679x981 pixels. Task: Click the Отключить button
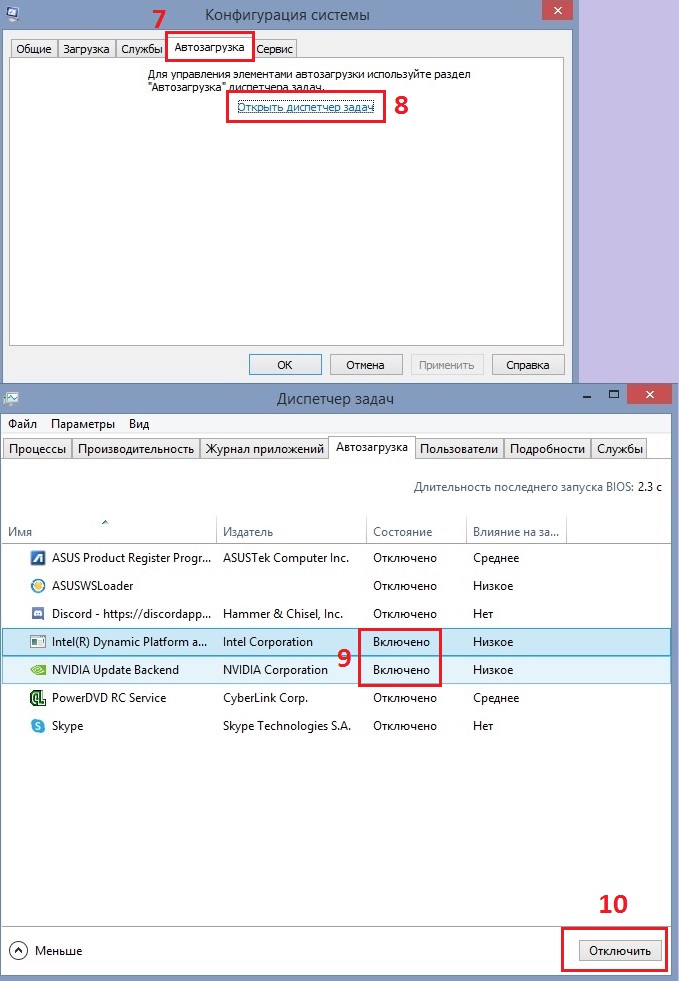coord(620,950)
